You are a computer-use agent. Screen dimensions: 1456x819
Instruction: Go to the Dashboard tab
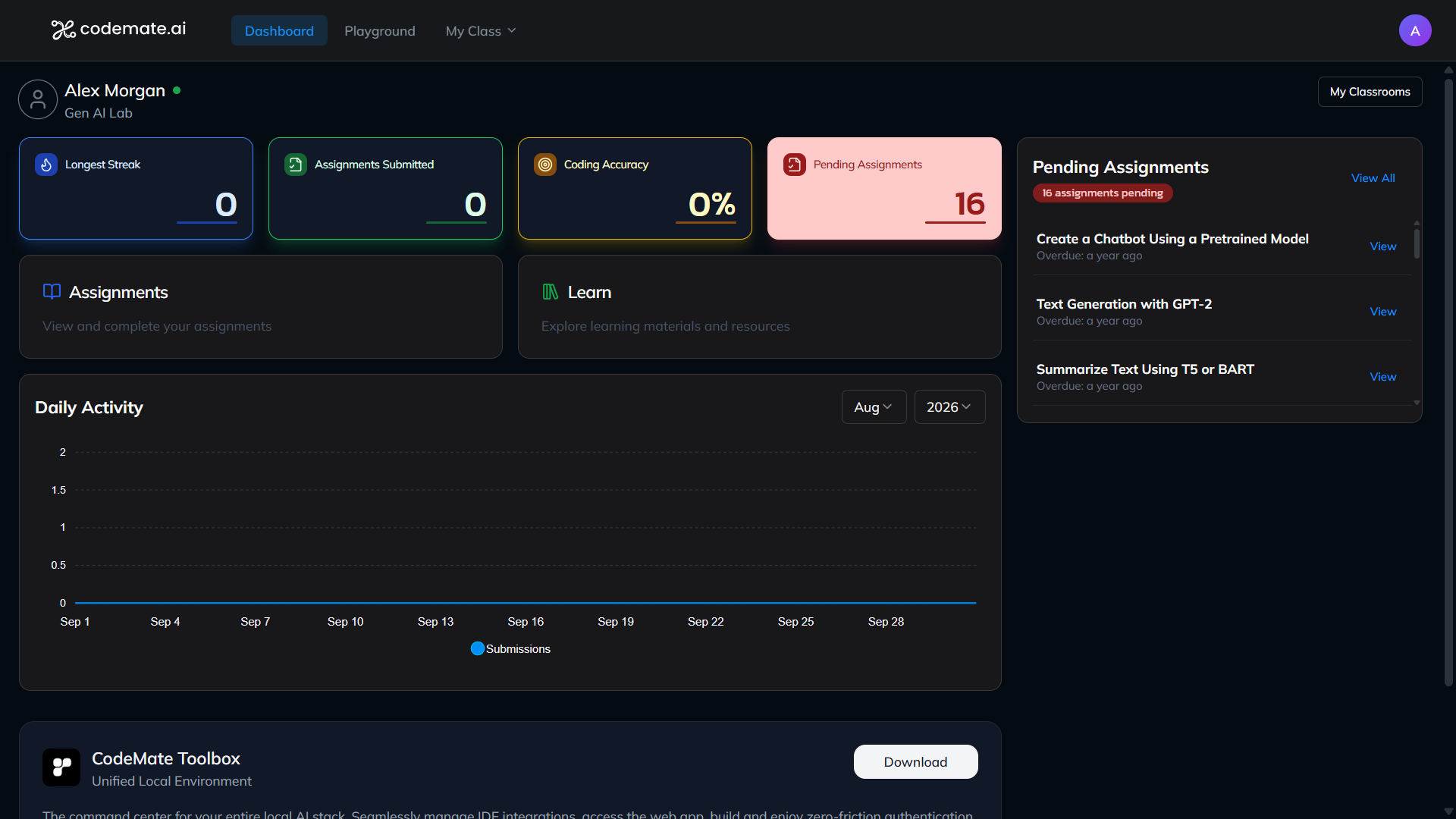(279, 31)
